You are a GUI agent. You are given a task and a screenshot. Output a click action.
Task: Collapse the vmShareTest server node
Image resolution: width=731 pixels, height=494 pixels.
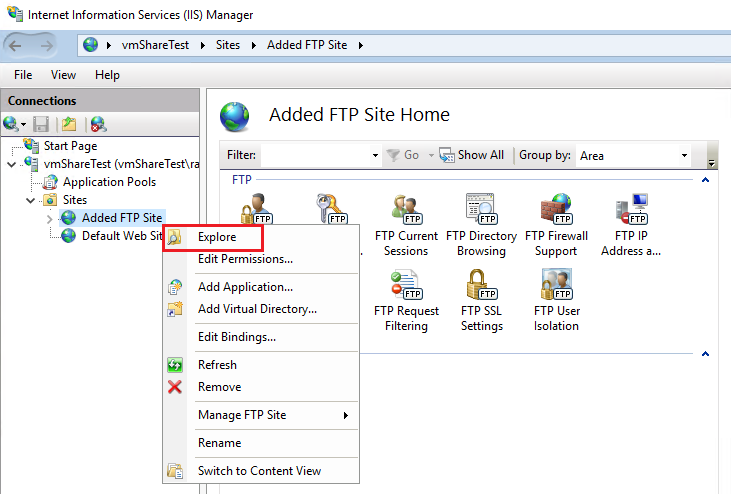12,164
